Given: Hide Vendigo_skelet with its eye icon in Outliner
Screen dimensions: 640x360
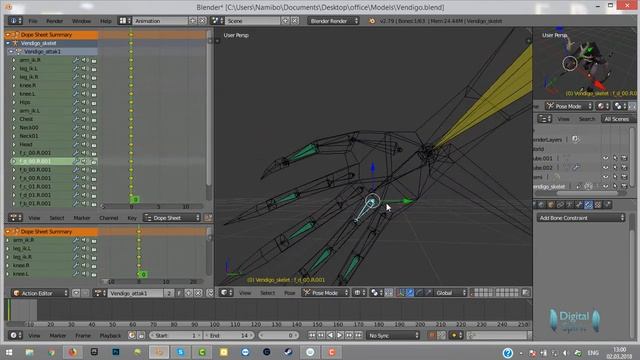Looking at the screenshot, I should 605,187.
